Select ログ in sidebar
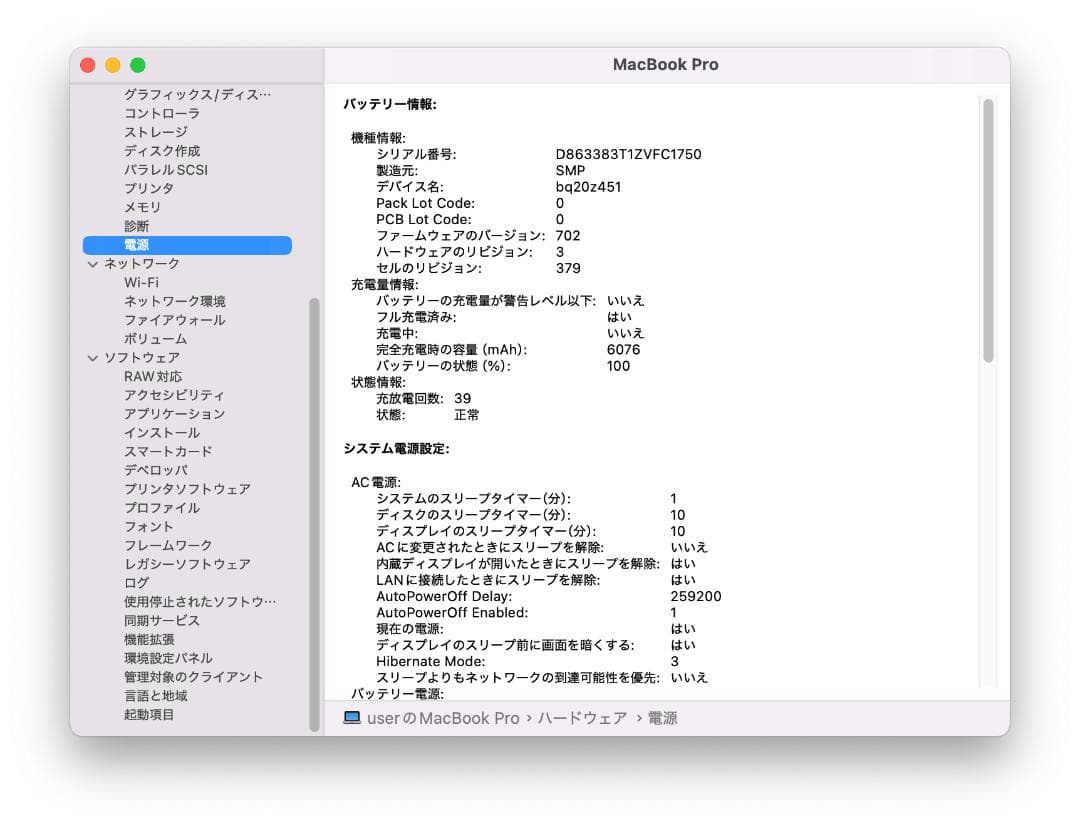Screen dimensions: 1080x829 (136, 583)
